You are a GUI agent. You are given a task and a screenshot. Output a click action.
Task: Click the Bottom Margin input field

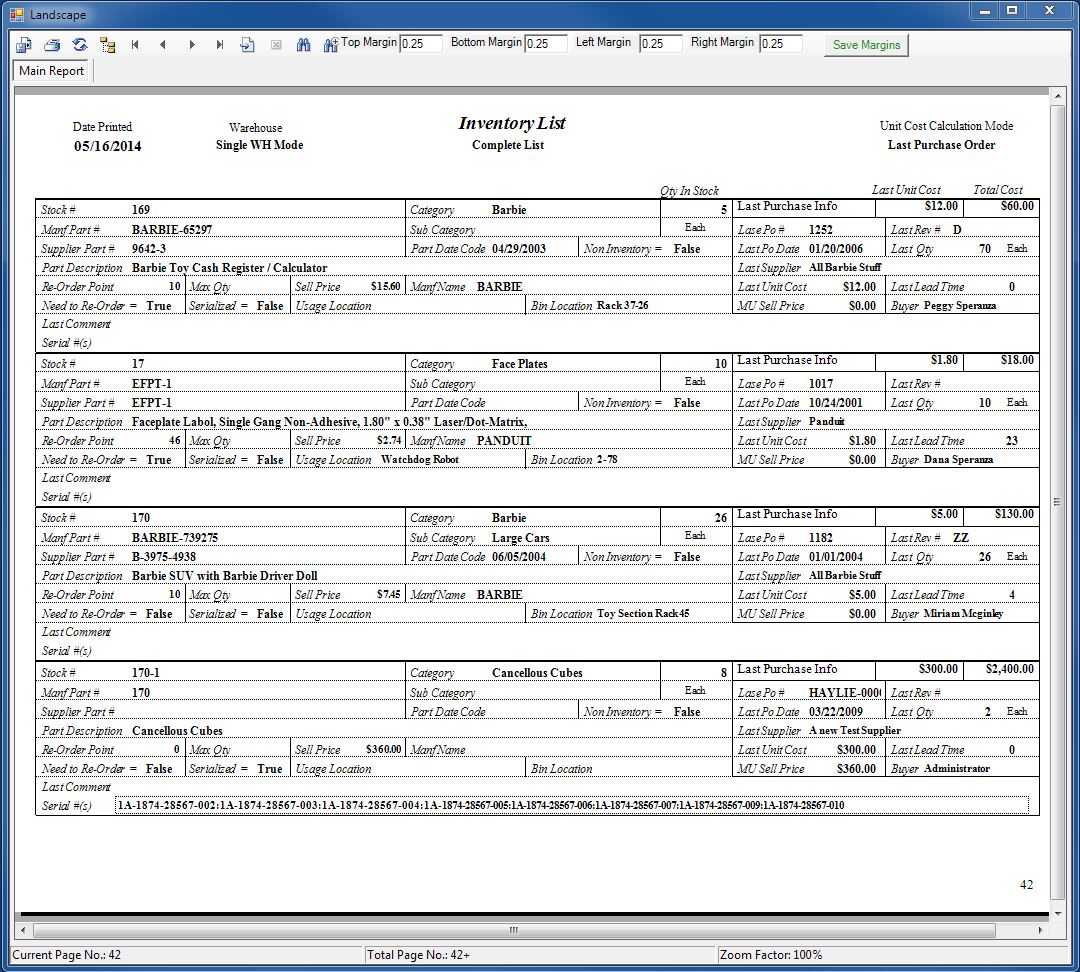[546, 43]
